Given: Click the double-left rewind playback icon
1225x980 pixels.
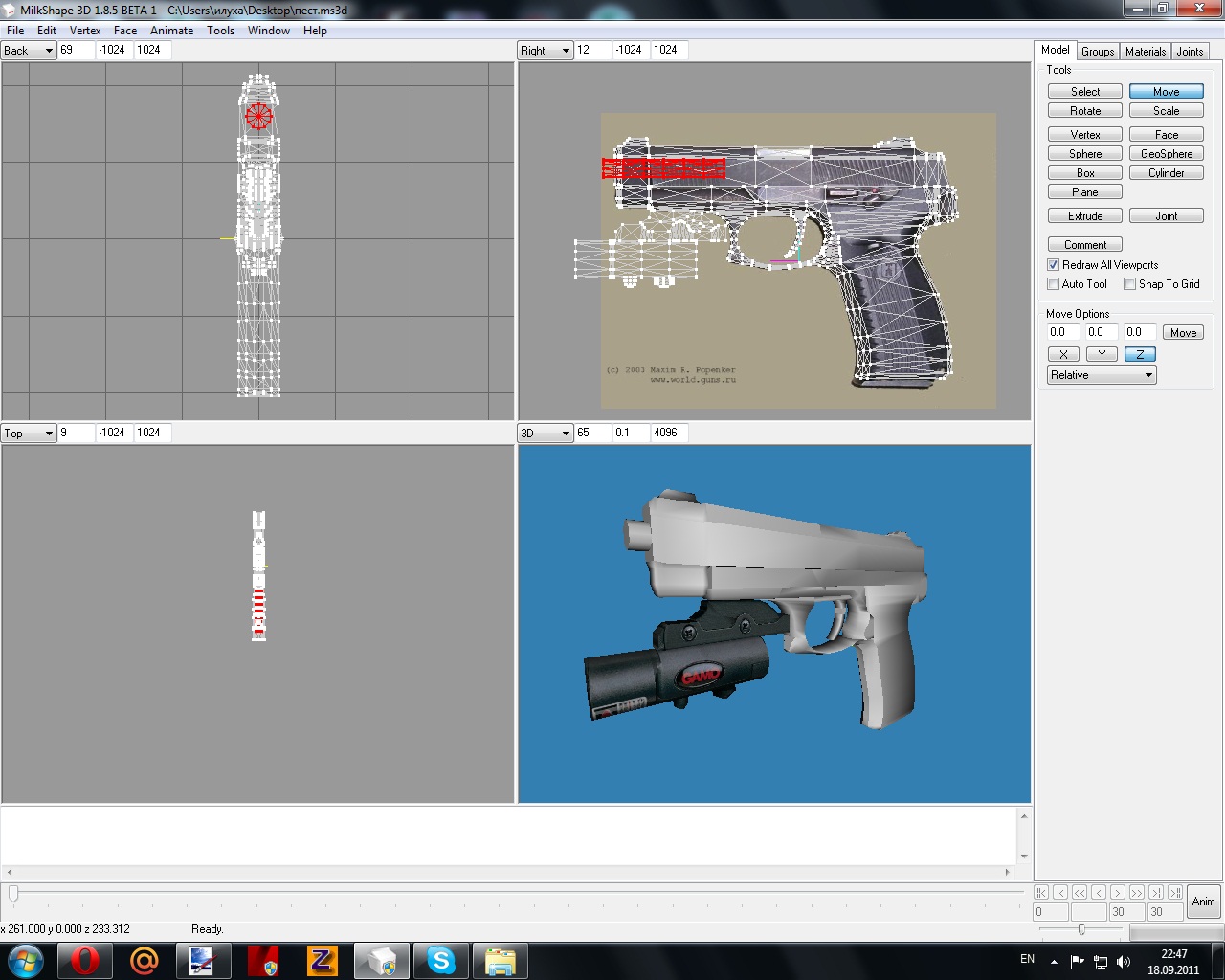Looking at the screenshot, I should pyautogui.click(x=1080, y=892).
